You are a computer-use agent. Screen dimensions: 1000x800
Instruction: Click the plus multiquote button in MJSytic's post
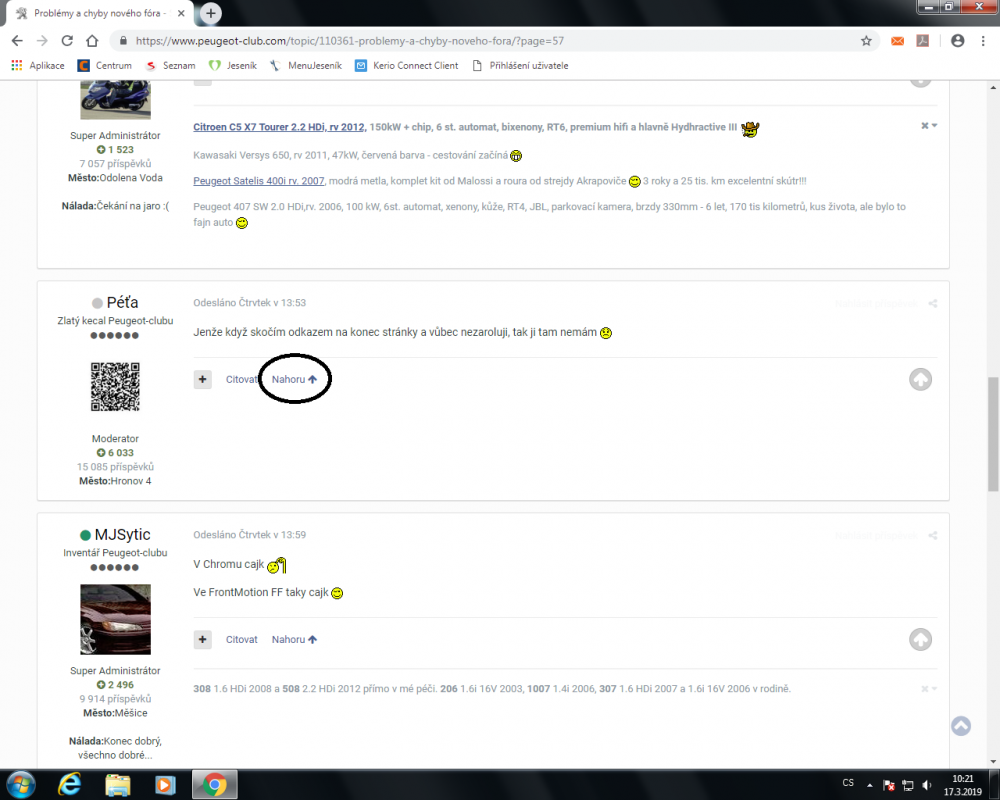coord(203,639)
